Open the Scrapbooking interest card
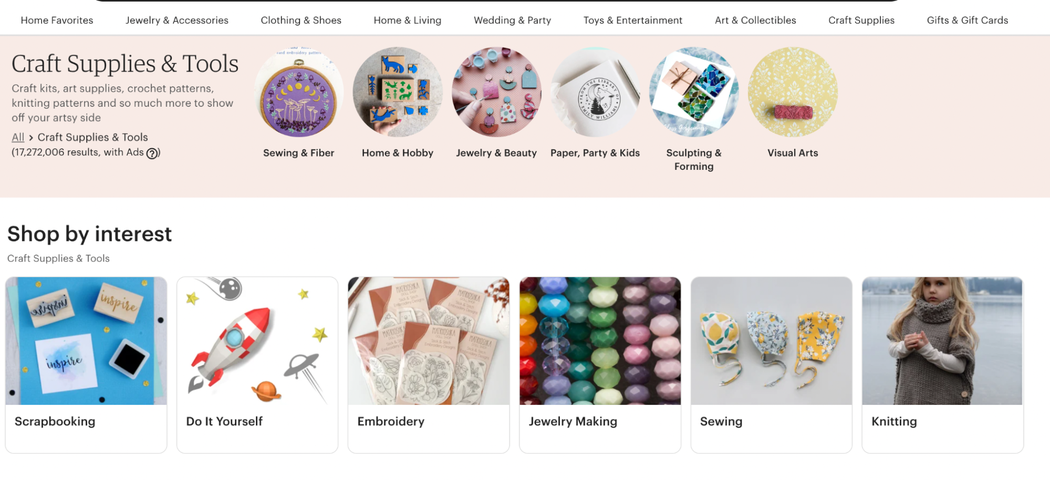This screenshot has height=480, width=1050. [86, 365]
